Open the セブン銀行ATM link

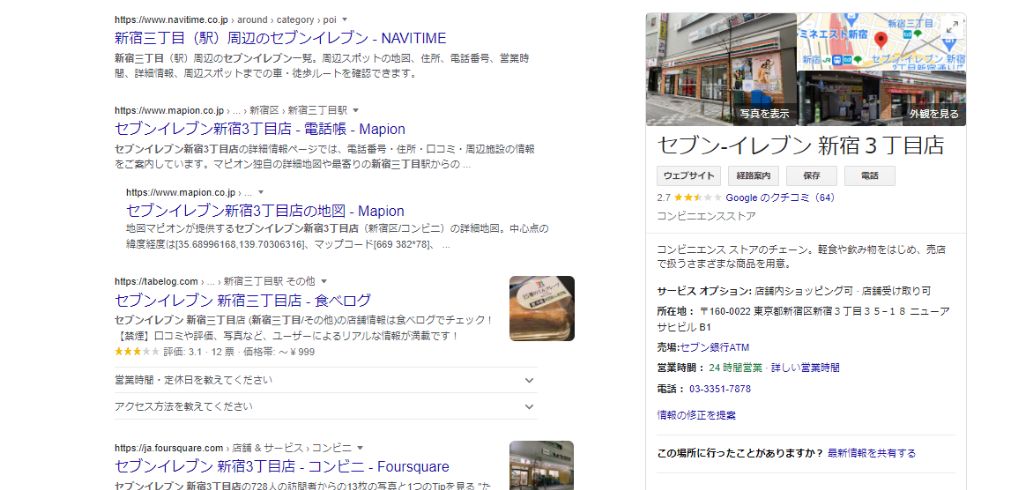click(714, 348)
